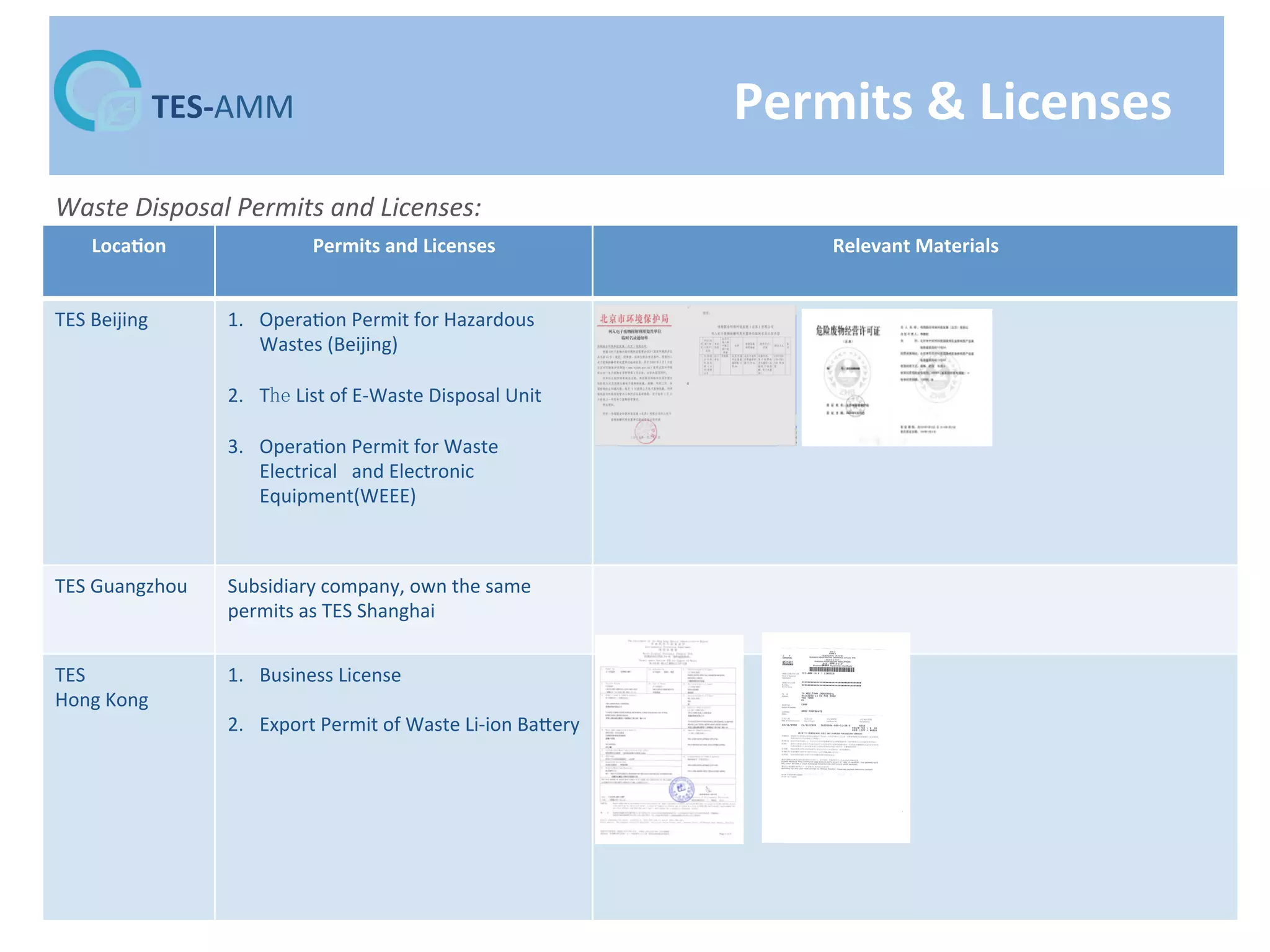Image resolution: width=1270 pixels, height=952 pixels.
Task: Select the TES-AMM company name text
Action: [x=223, y=107]
